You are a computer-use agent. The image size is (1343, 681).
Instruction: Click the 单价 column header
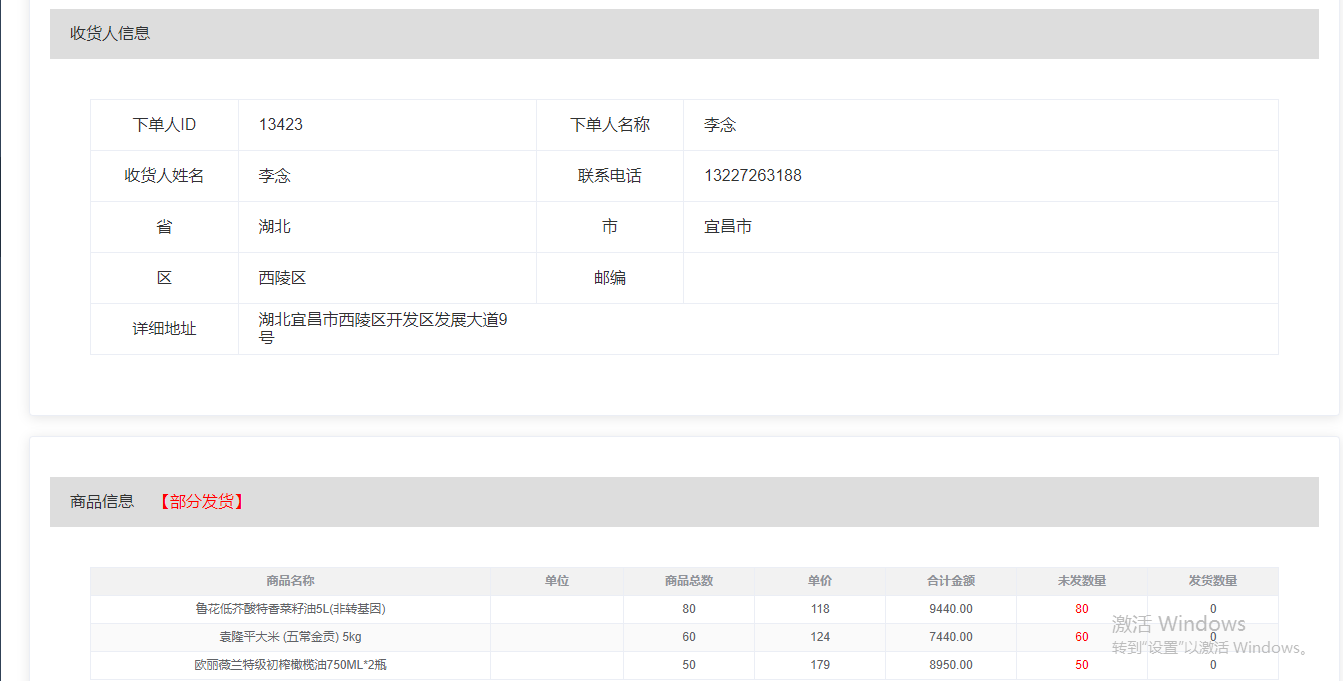click(820, 581)
